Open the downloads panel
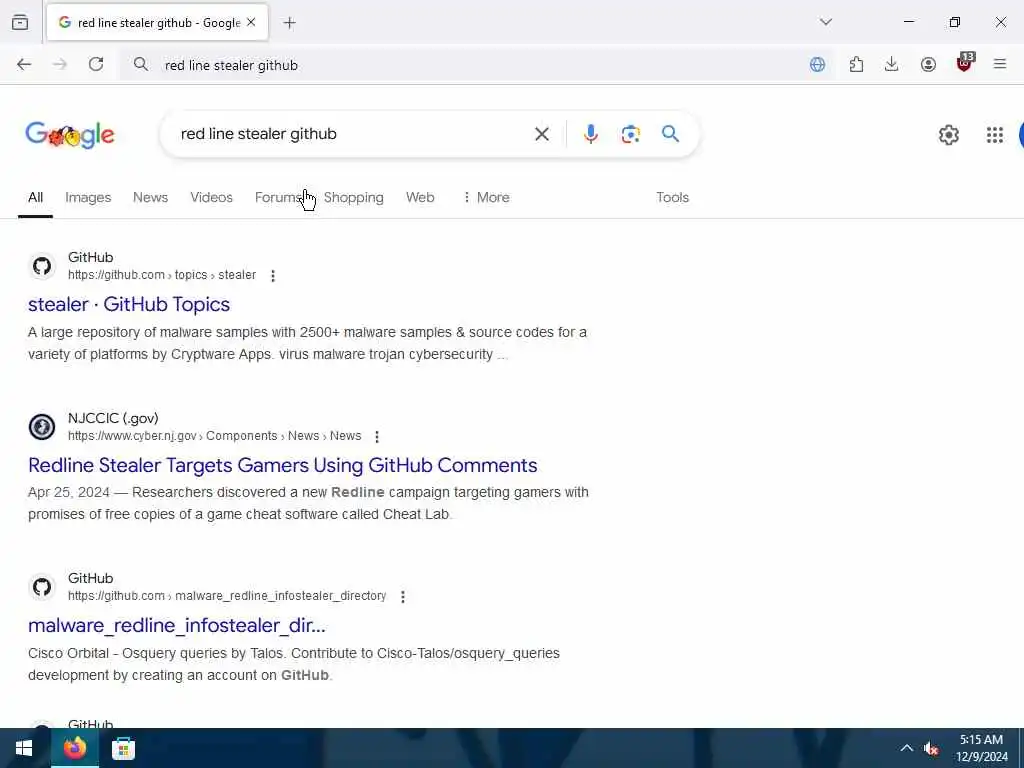The width and height of the screenshot is (1024, 768). [x=891, y=64]
